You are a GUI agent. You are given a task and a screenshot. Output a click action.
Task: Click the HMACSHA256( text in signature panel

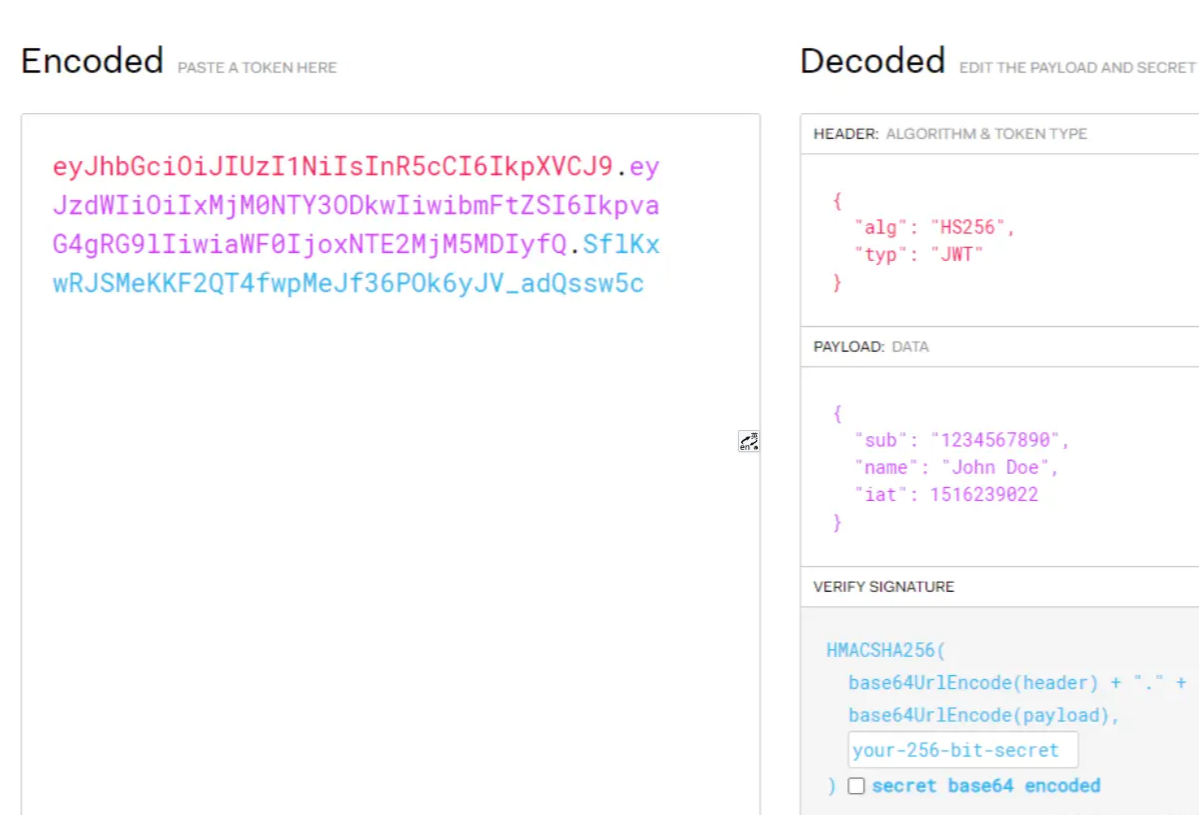(x=885, y=650)
